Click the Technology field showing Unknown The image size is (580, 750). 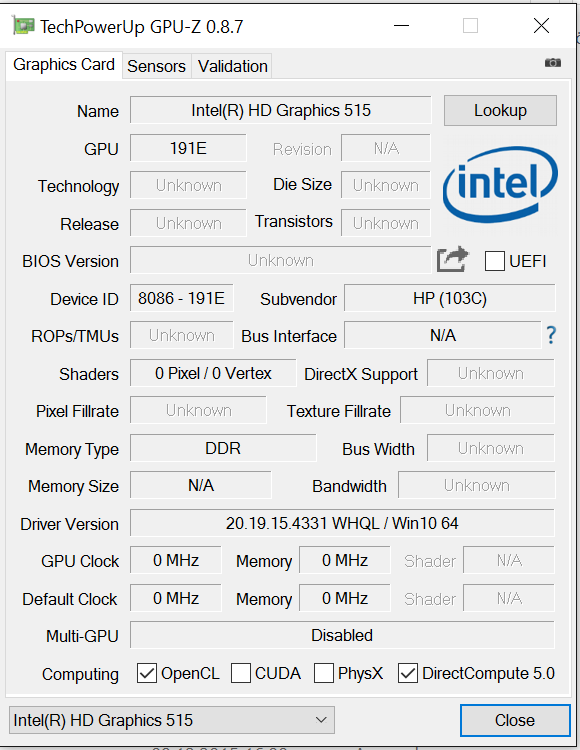188,185
